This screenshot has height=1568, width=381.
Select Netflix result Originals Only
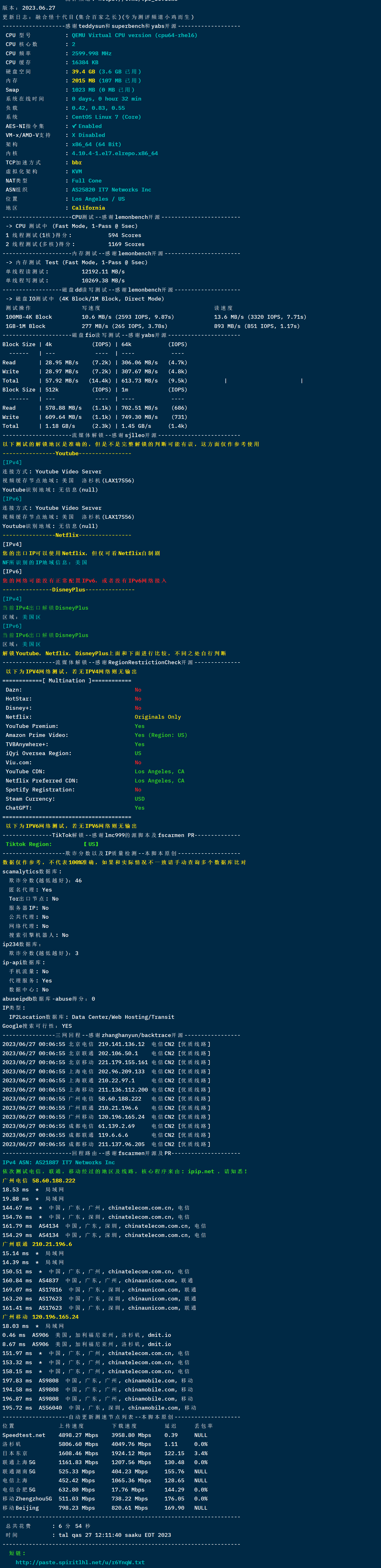(158, 717)
